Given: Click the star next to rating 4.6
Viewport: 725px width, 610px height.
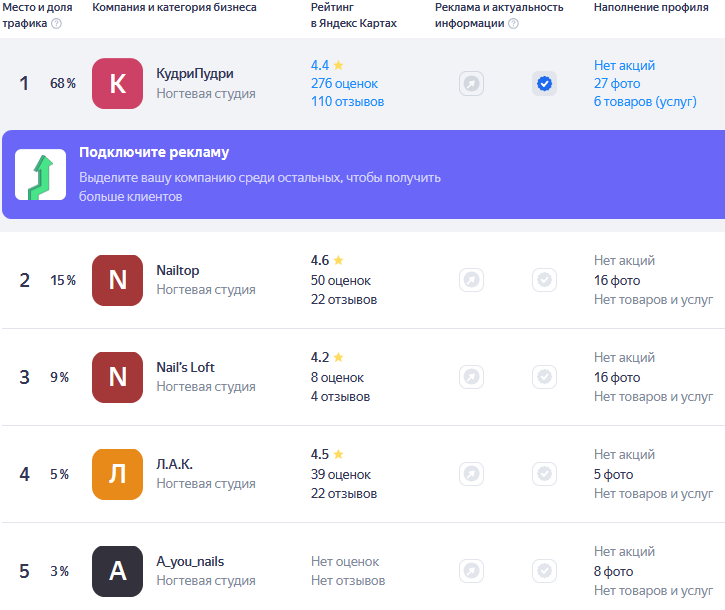Looking at the screenshot, I should point(338,260).
